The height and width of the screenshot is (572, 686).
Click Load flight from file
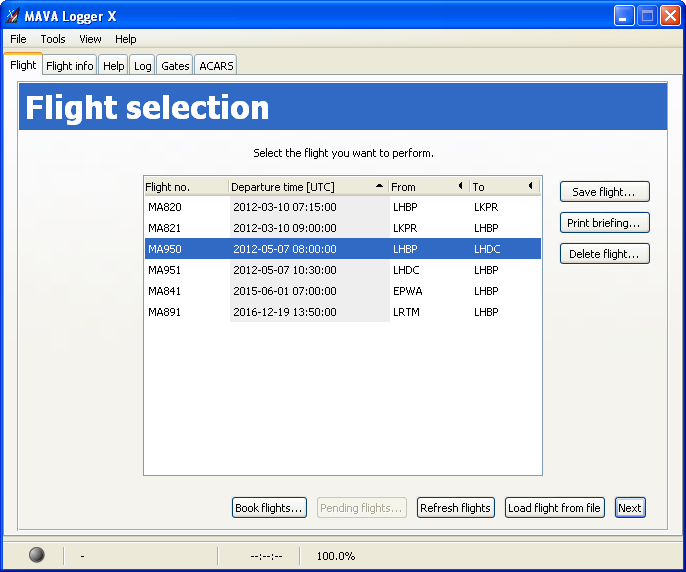pos(554,508)
